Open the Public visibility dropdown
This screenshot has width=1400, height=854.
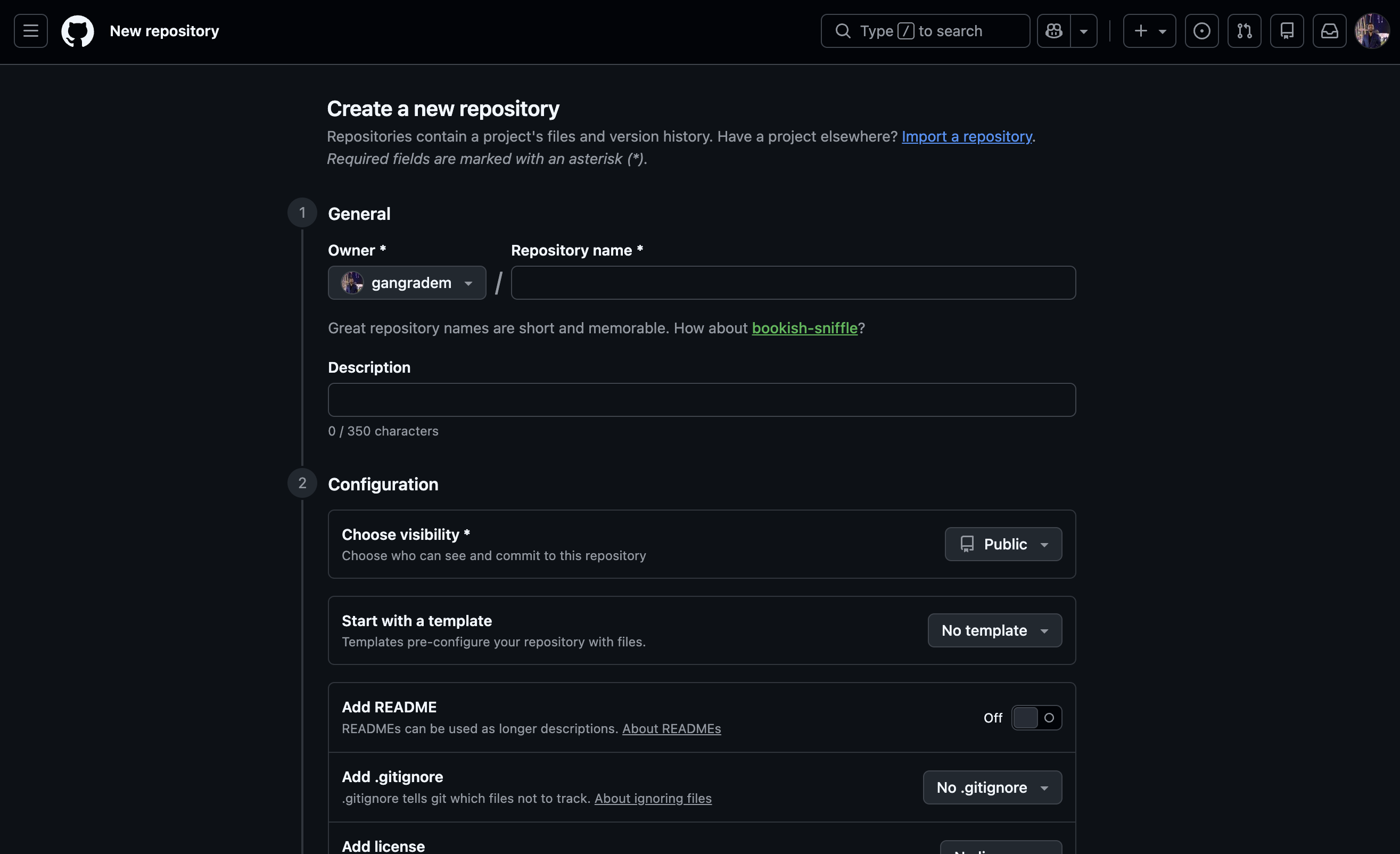tap(1003, 544)
